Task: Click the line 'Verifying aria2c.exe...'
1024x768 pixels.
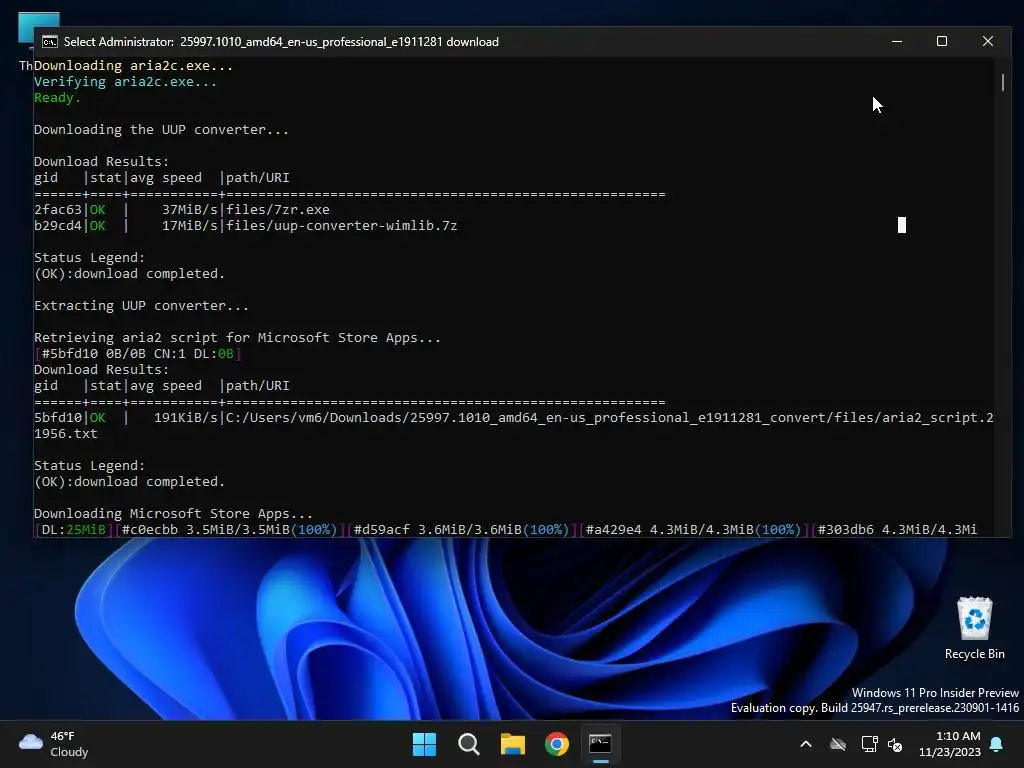Action: (125, 82)
